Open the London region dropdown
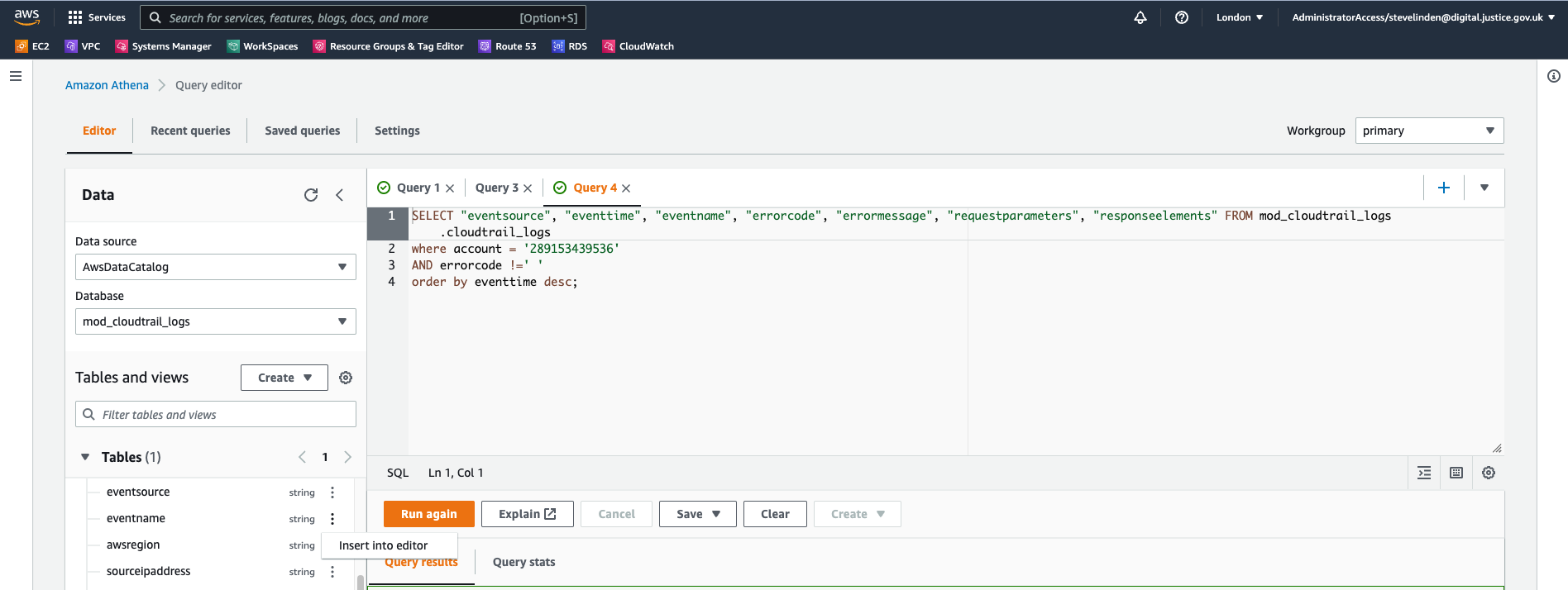The height and width of the screenshot is (590, 1568). [x=1240, y=17]
